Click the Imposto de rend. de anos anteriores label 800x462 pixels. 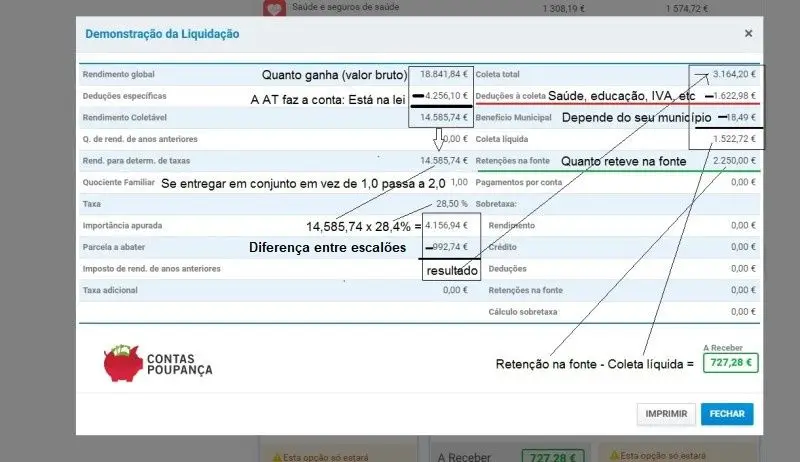pos(152,269)
